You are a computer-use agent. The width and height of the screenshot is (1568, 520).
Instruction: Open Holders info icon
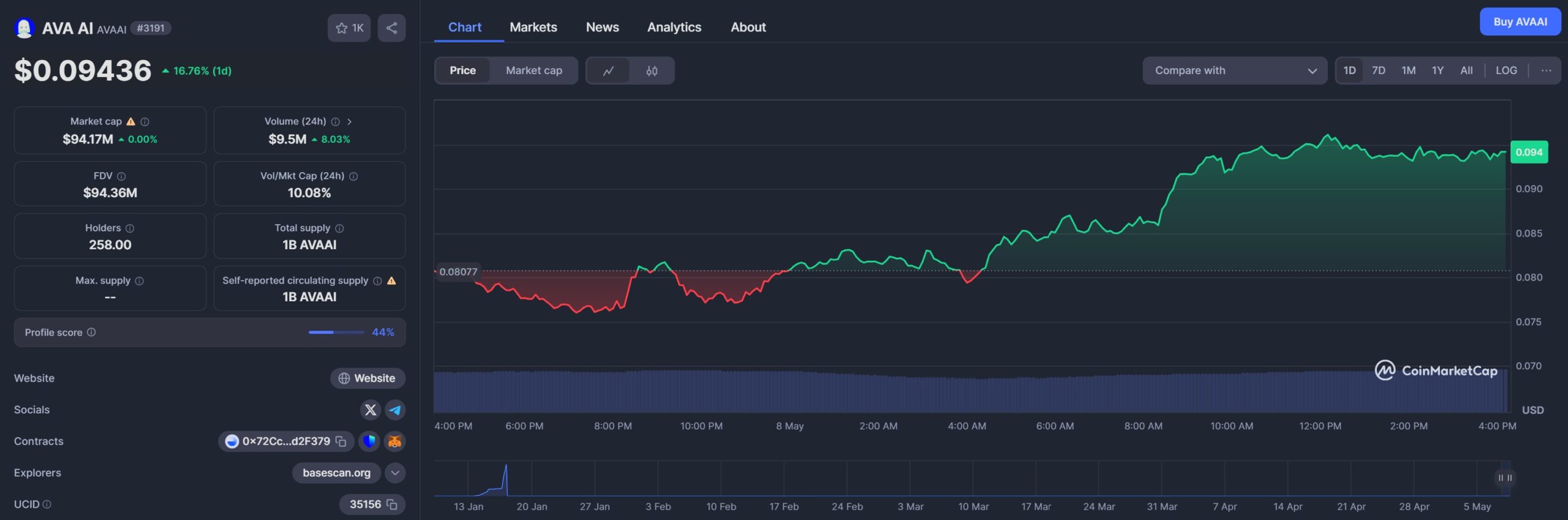click(130, 228)
